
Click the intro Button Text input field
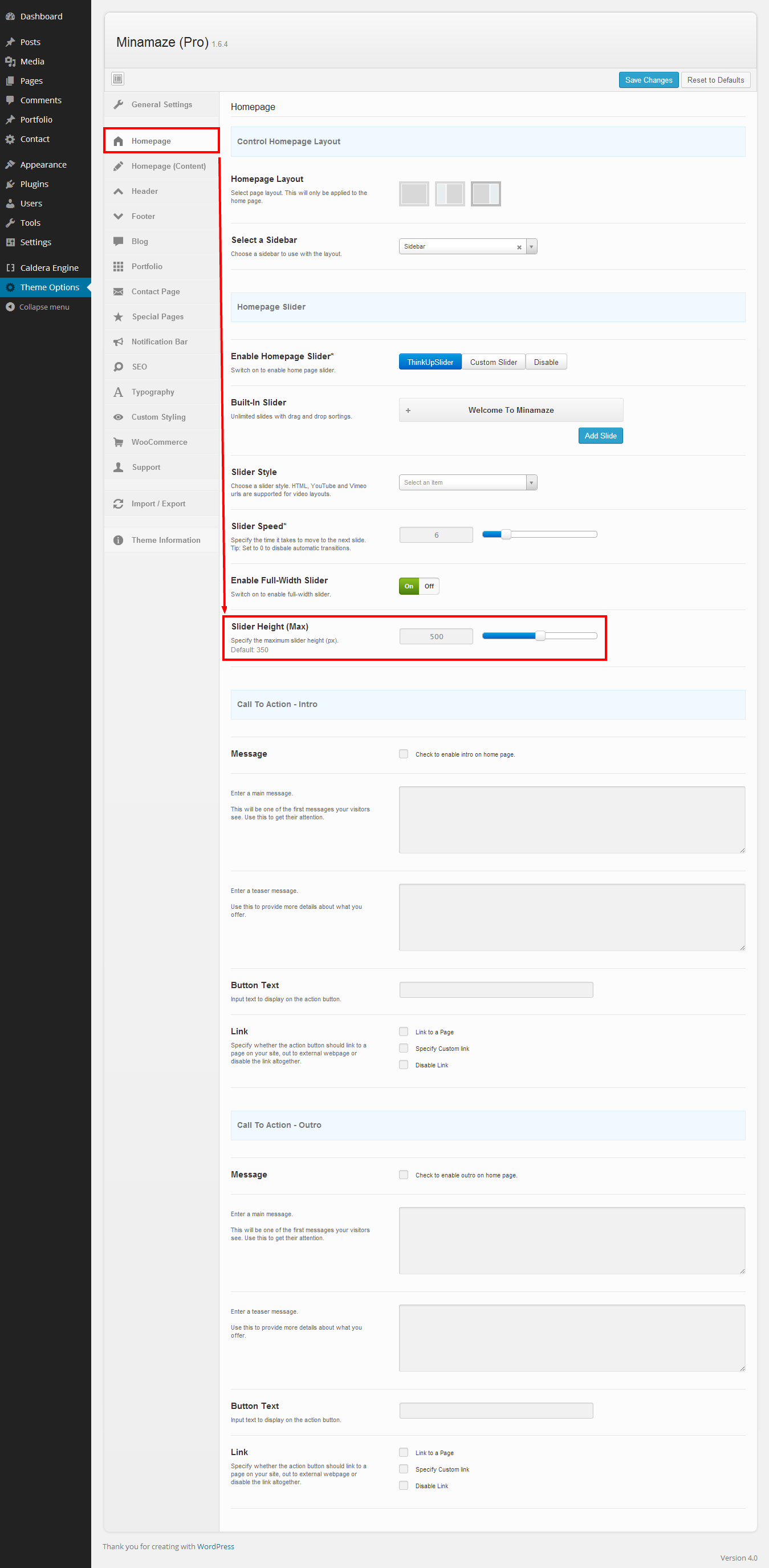(496, 990)
